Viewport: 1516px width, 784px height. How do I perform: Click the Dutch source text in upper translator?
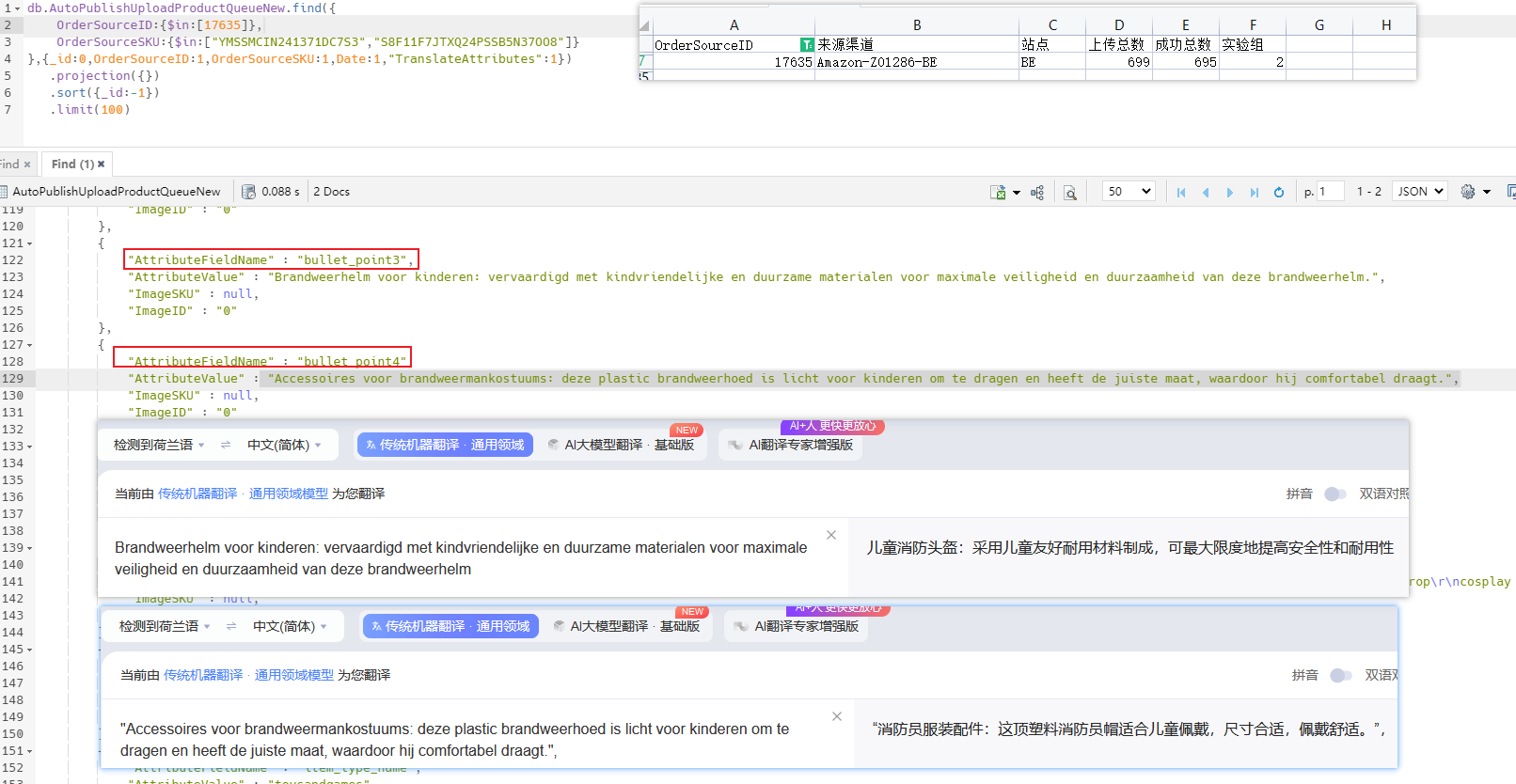point(461,558)
